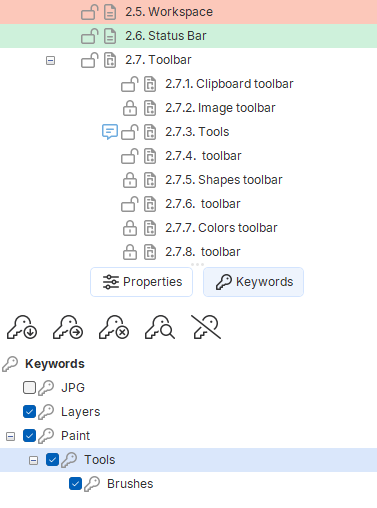Collapse the Paint keyword node
This screenshot has width=377, height=508.
[11, 436]
